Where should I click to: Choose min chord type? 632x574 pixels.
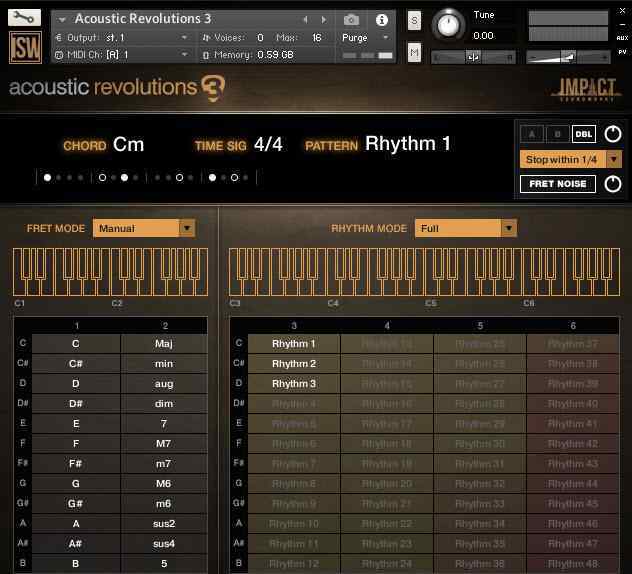[164, 364]
